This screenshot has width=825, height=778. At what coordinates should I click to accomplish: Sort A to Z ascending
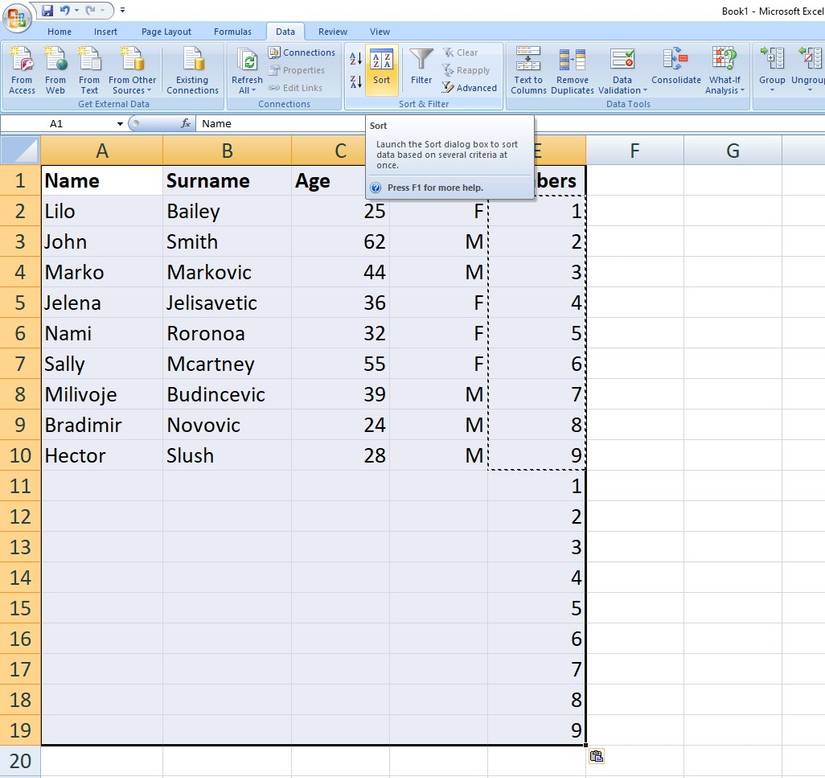[x=356, y=59]
